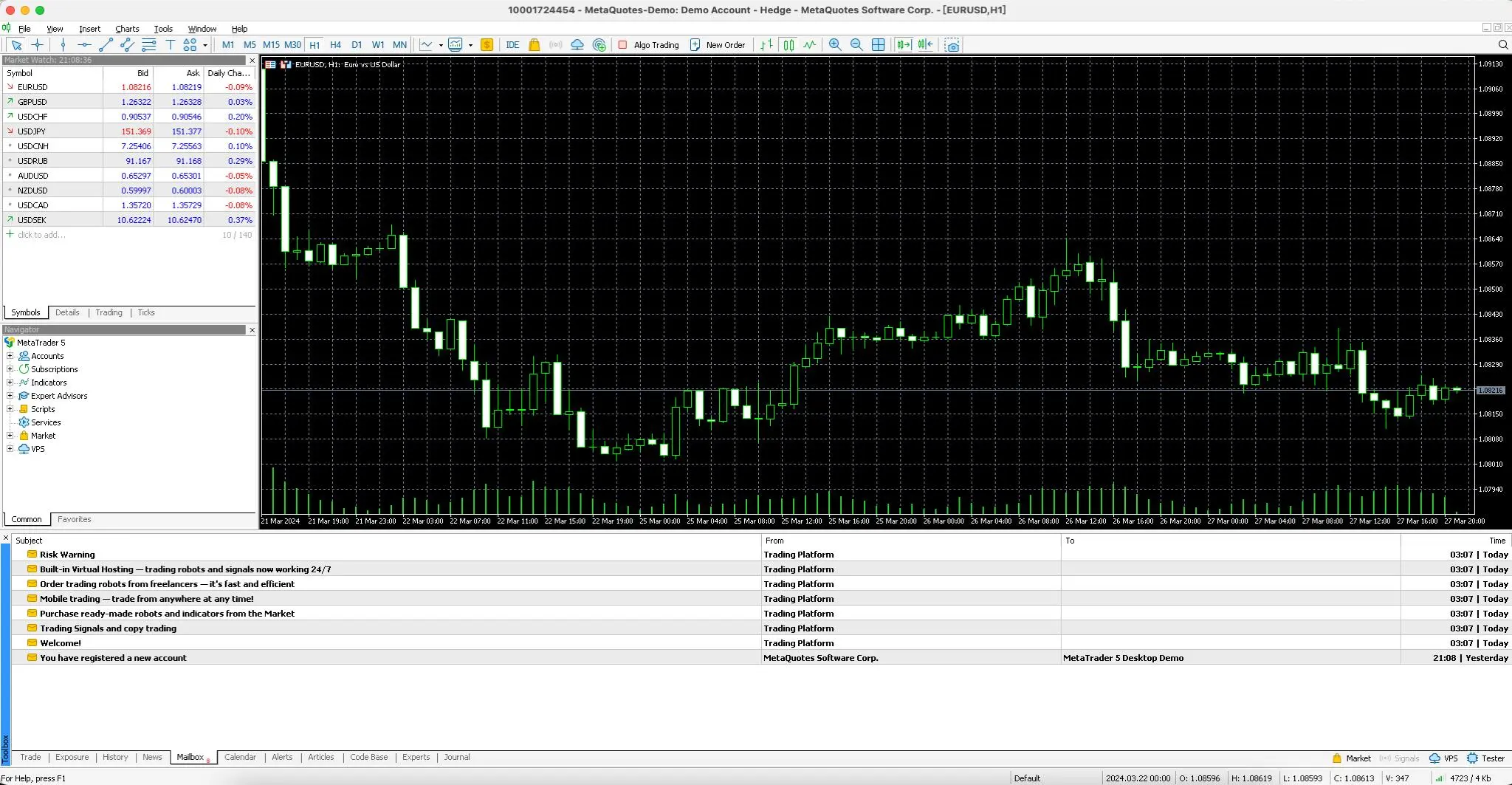Click the shapes objects icon

(190, 45)
